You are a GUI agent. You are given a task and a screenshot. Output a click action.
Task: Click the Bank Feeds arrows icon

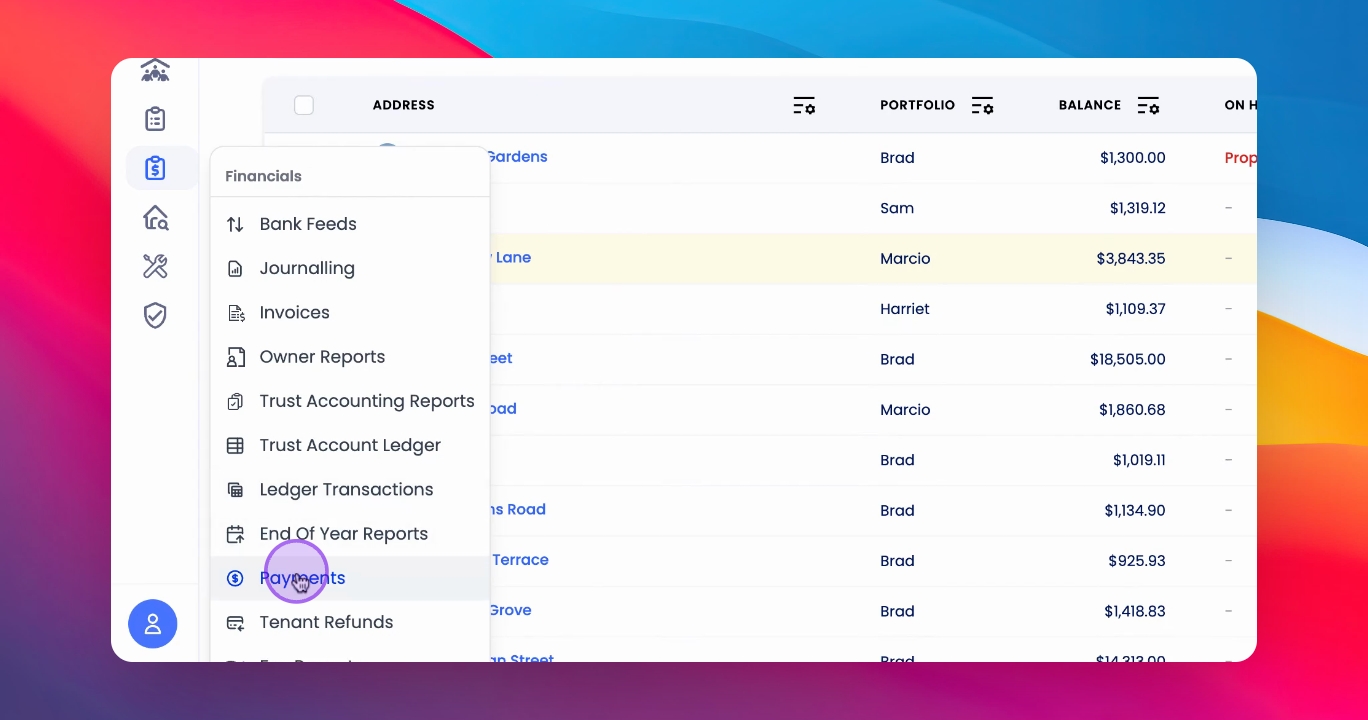pyautogui.click(x=235, y=224)
